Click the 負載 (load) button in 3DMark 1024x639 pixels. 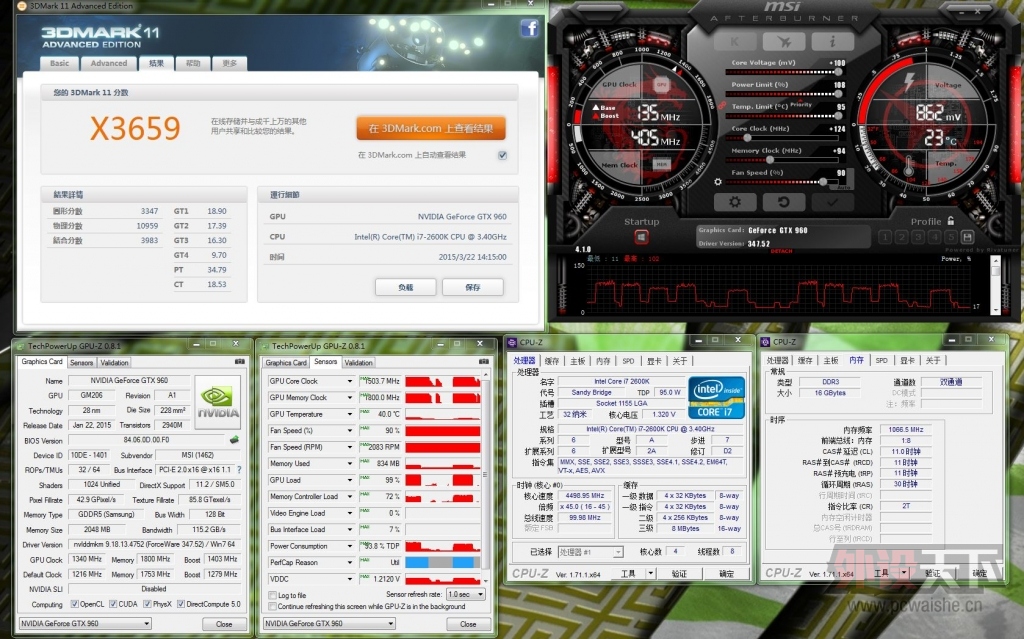tap(406, 287)
